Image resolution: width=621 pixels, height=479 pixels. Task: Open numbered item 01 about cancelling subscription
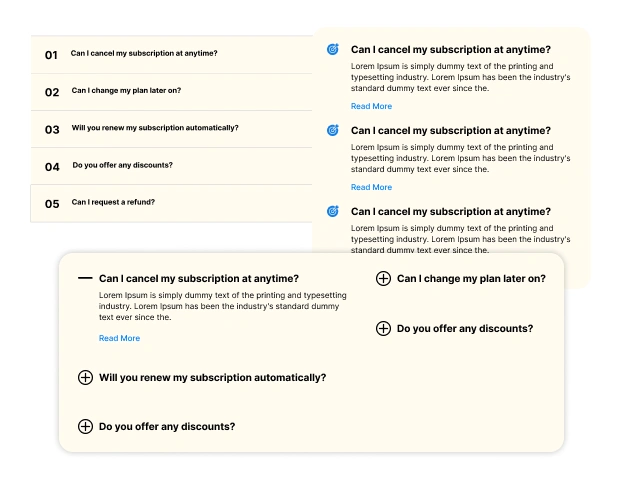point(144,54)
